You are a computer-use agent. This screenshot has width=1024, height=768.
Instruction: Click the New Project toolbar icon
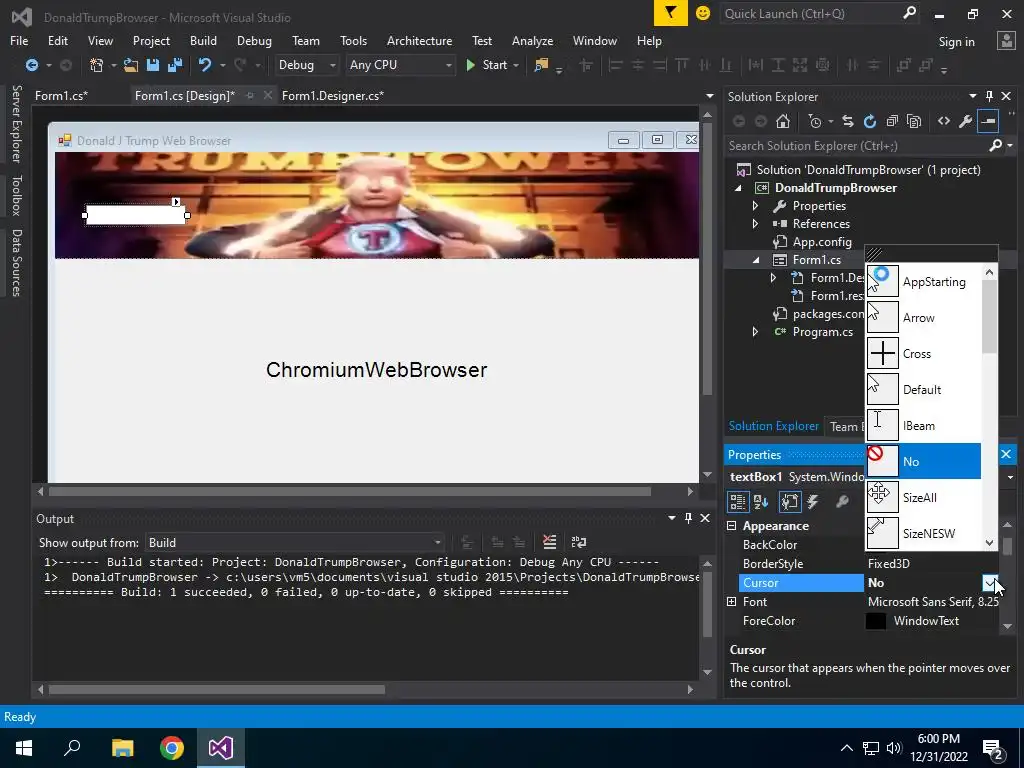point(97,65)
